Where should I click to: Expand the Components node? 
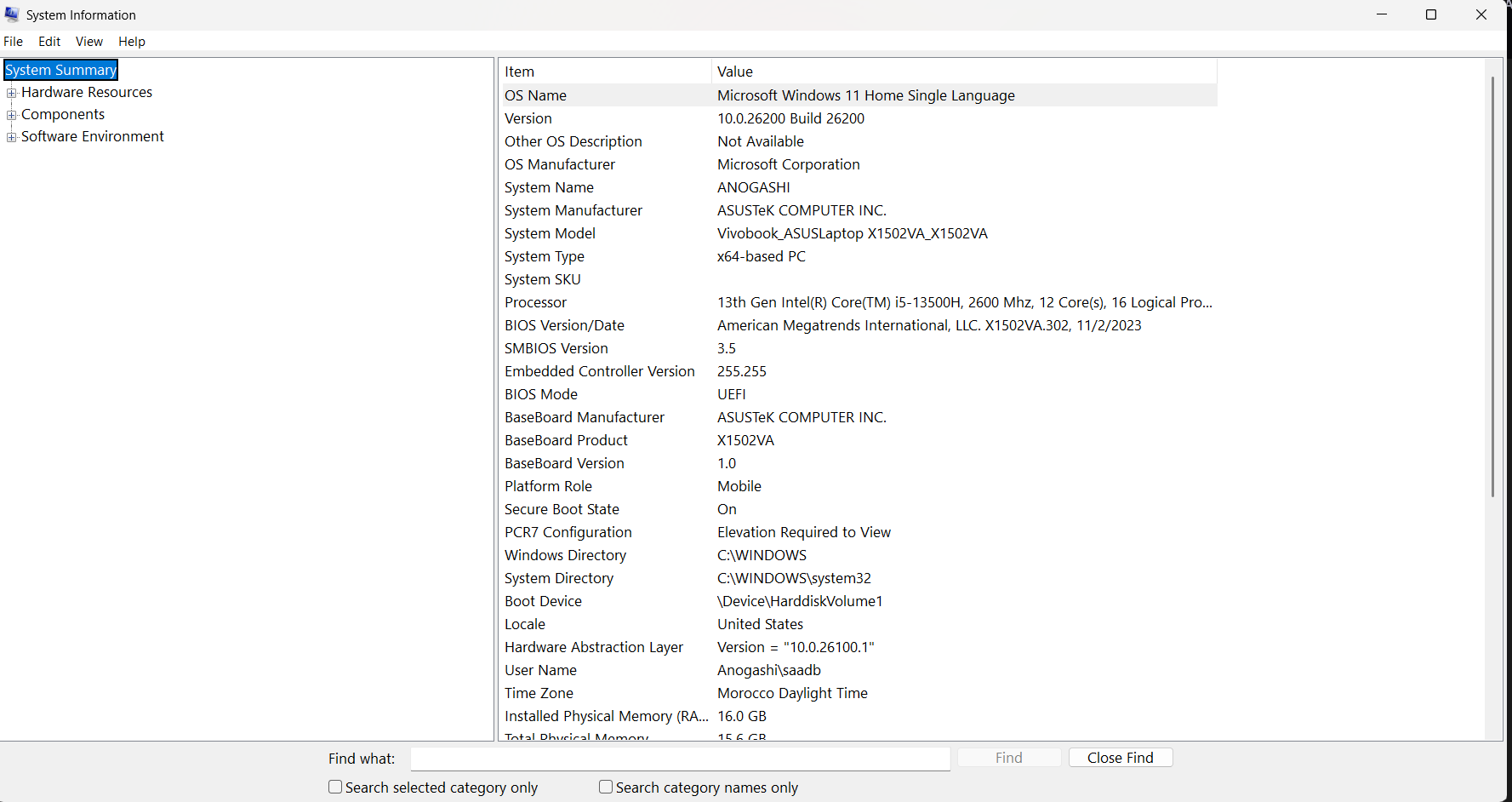point(12,115)
